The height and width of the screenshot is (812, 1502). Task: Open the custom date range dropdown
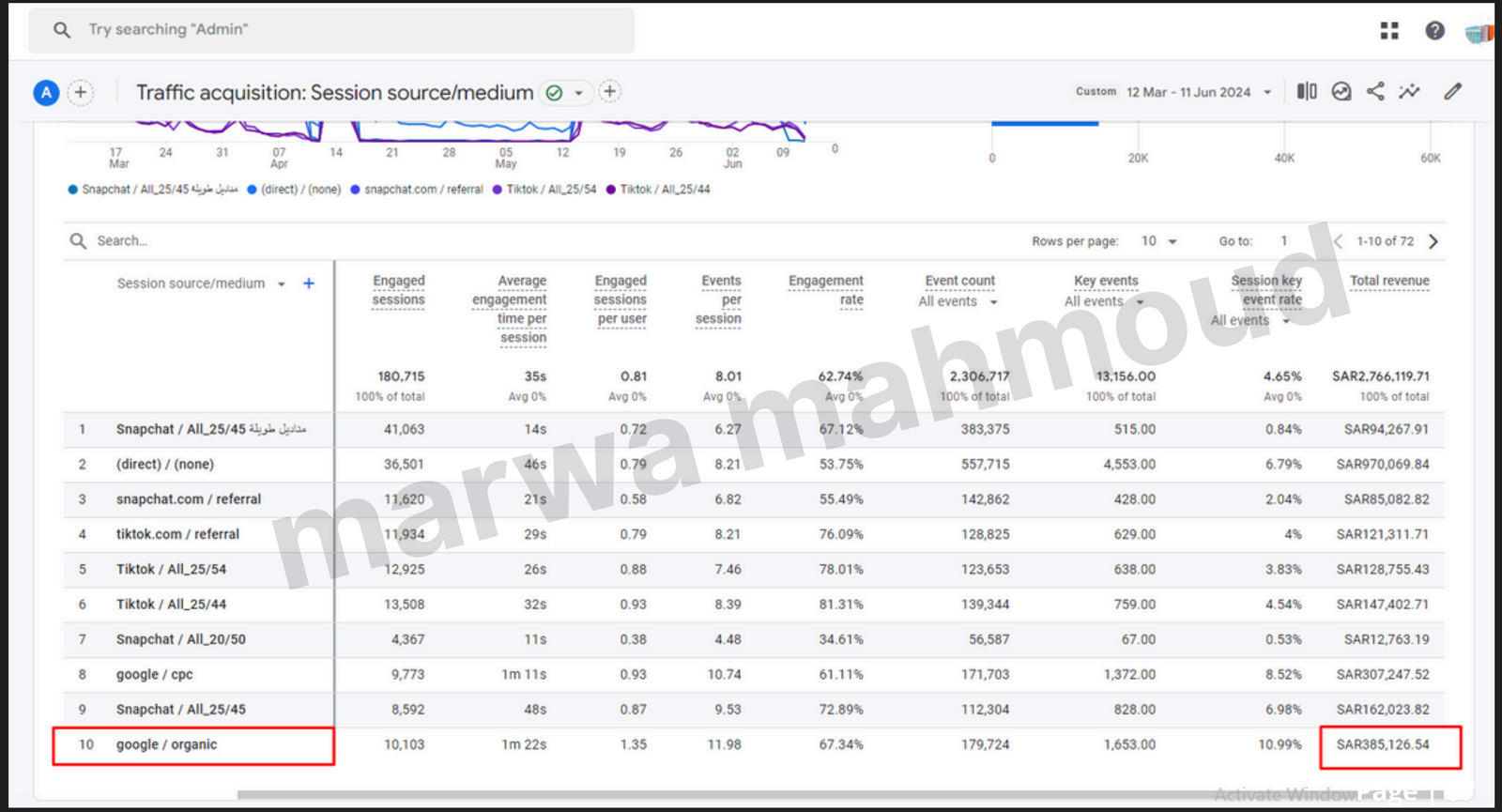[1197, 92]
